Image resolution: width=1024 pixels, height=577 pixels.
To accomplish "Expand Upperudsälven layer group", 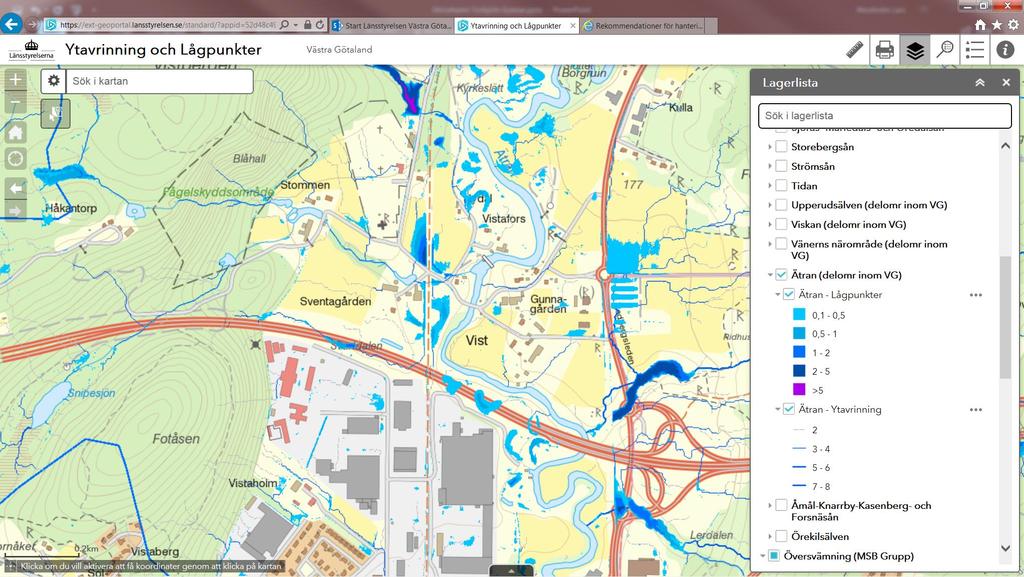I will point(770,205).
